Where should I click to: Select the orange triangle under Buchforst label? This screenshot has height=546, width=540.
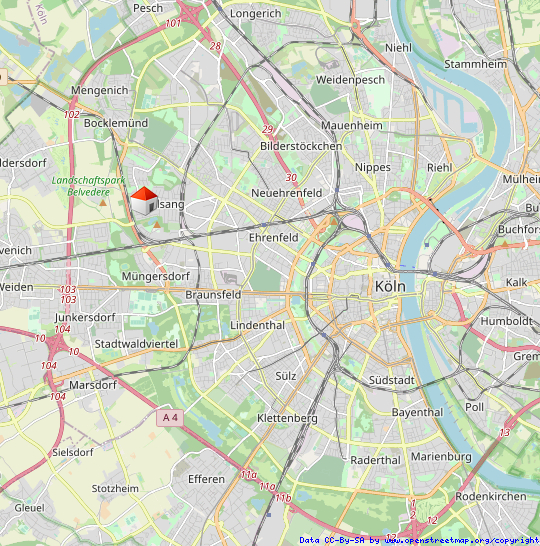click(x=505, y=244)
